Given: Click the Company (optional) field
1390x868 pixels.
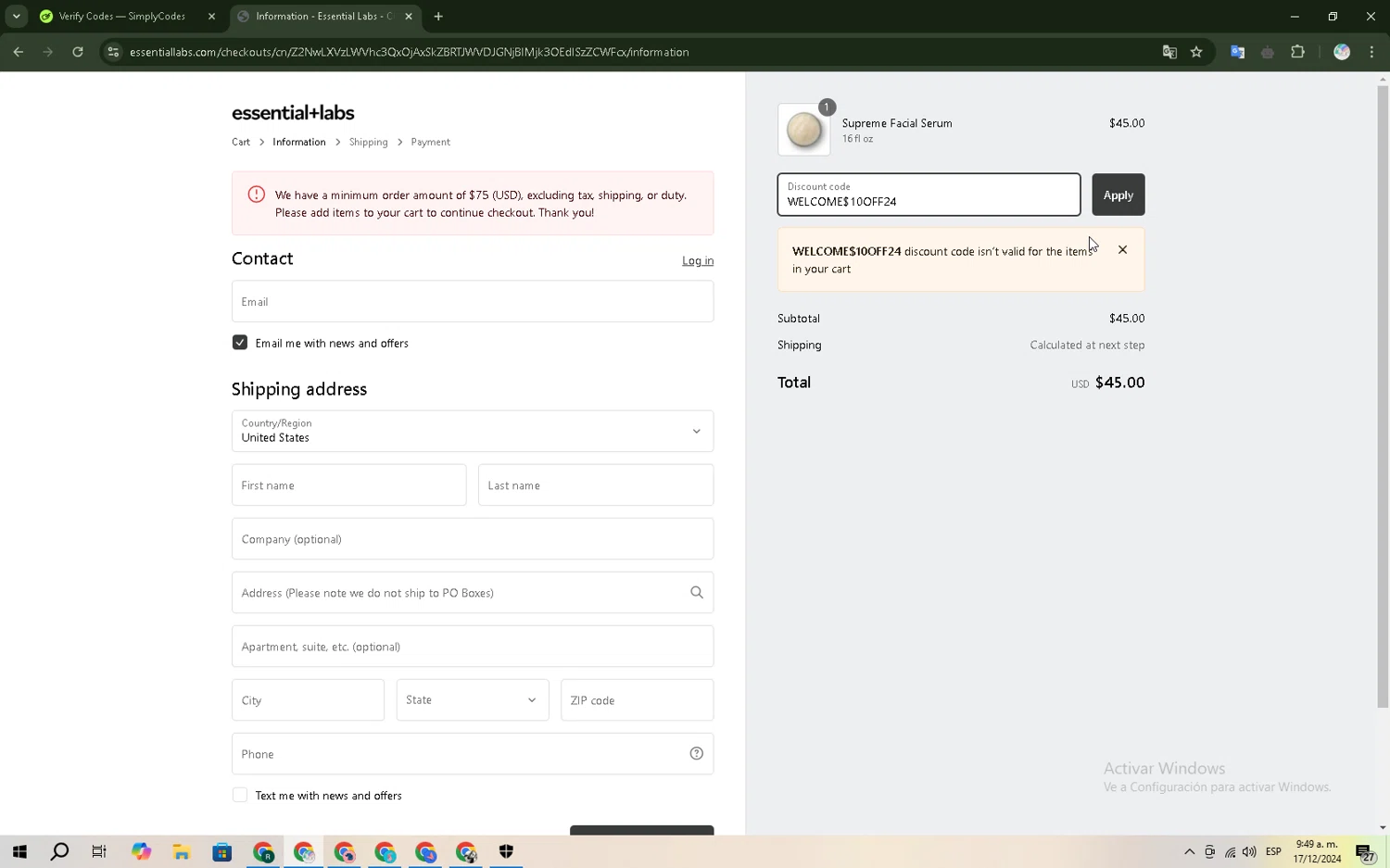Looking at the screenshot, I should click(473, 538).
